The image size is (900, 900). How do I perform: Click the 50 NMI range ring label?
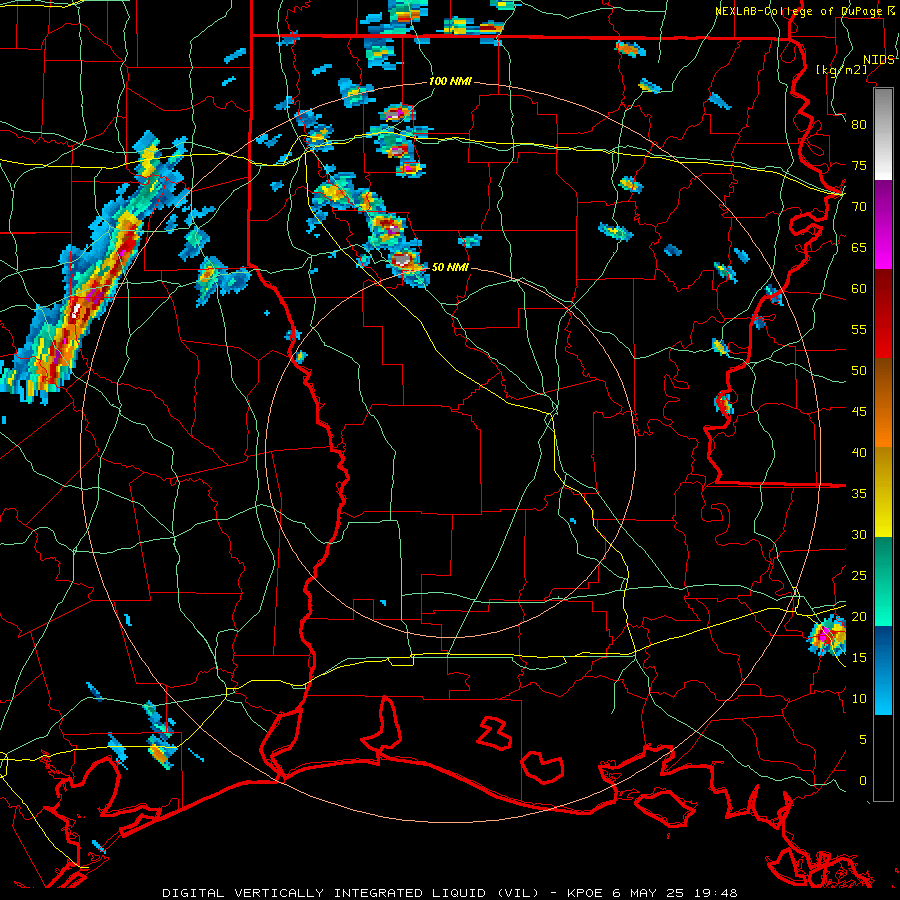tap(450, 267)
